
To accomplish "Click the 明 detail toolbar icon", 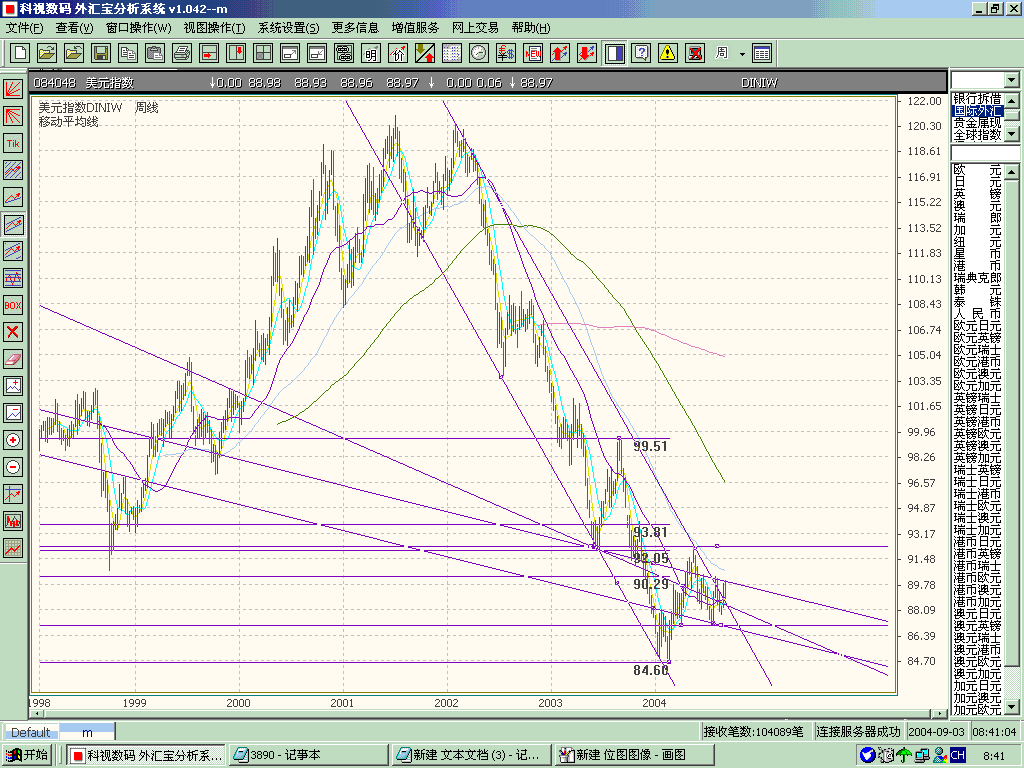I will [x=371, y=53].
